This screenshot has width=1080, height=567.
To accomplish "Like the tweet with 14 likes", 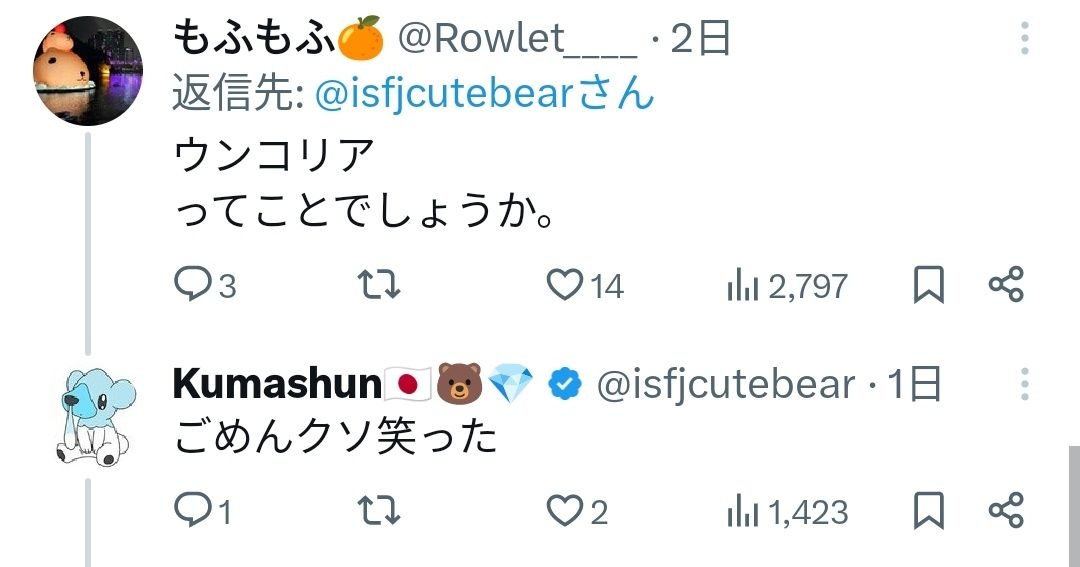I will tap(565, 286).
